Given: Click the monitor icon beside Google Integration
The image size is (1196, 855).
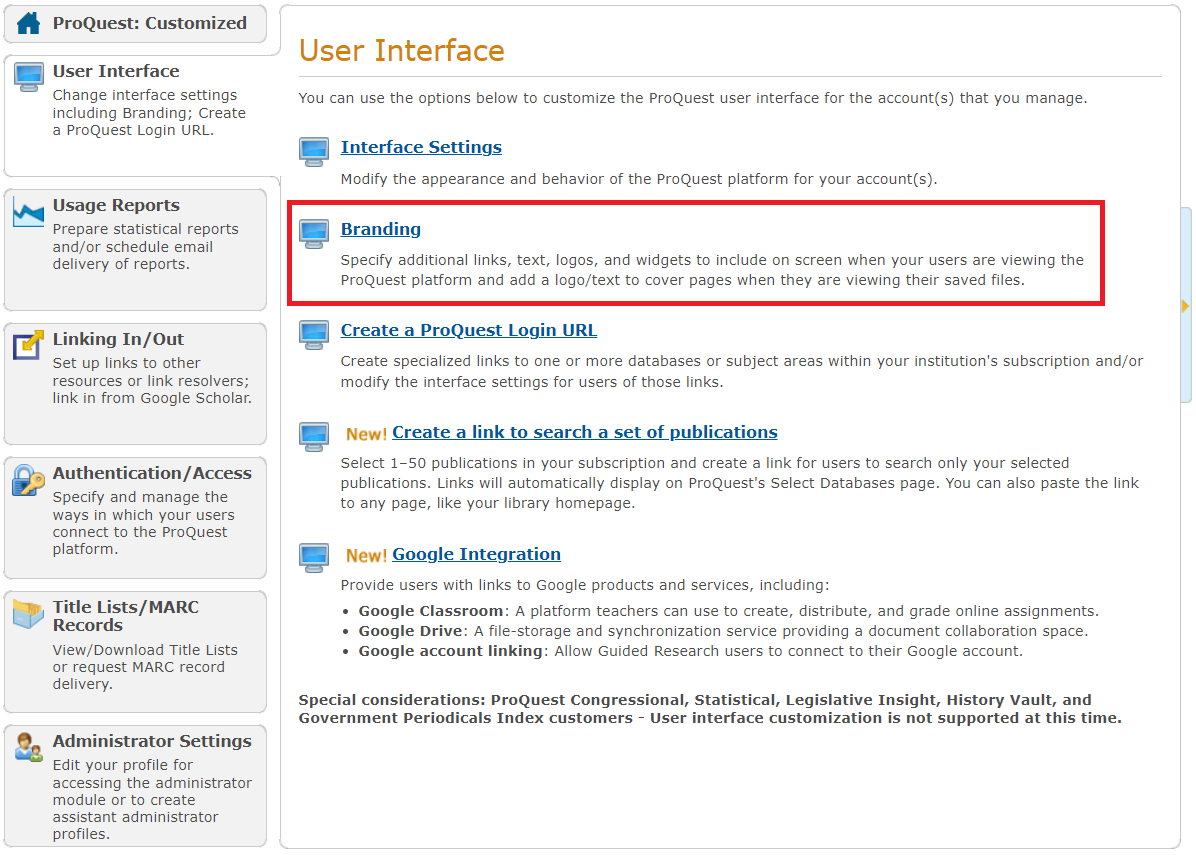Looking at the screenshot, I should (x=314, y=558).
